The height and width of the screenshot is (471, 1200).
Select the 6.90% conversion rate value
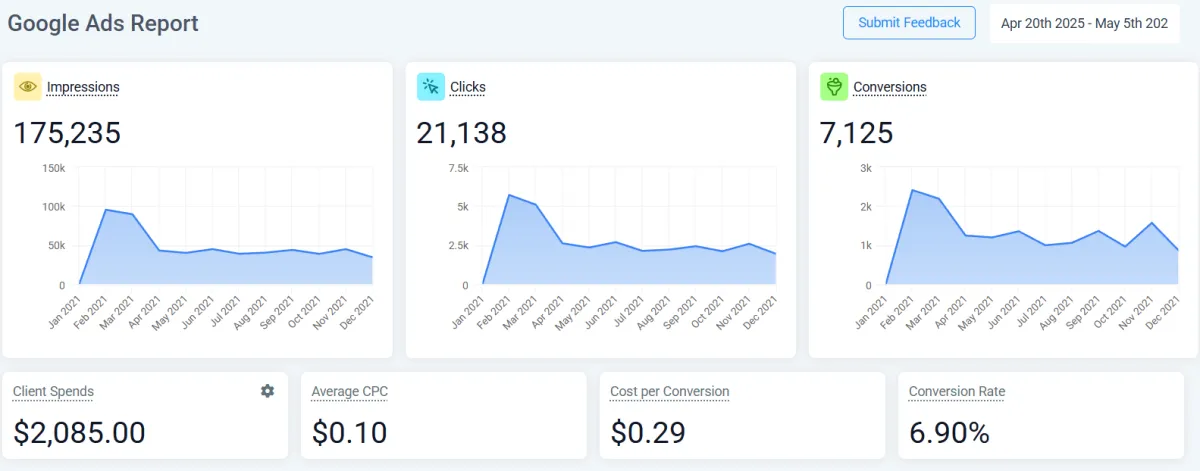tap(949, 432)
